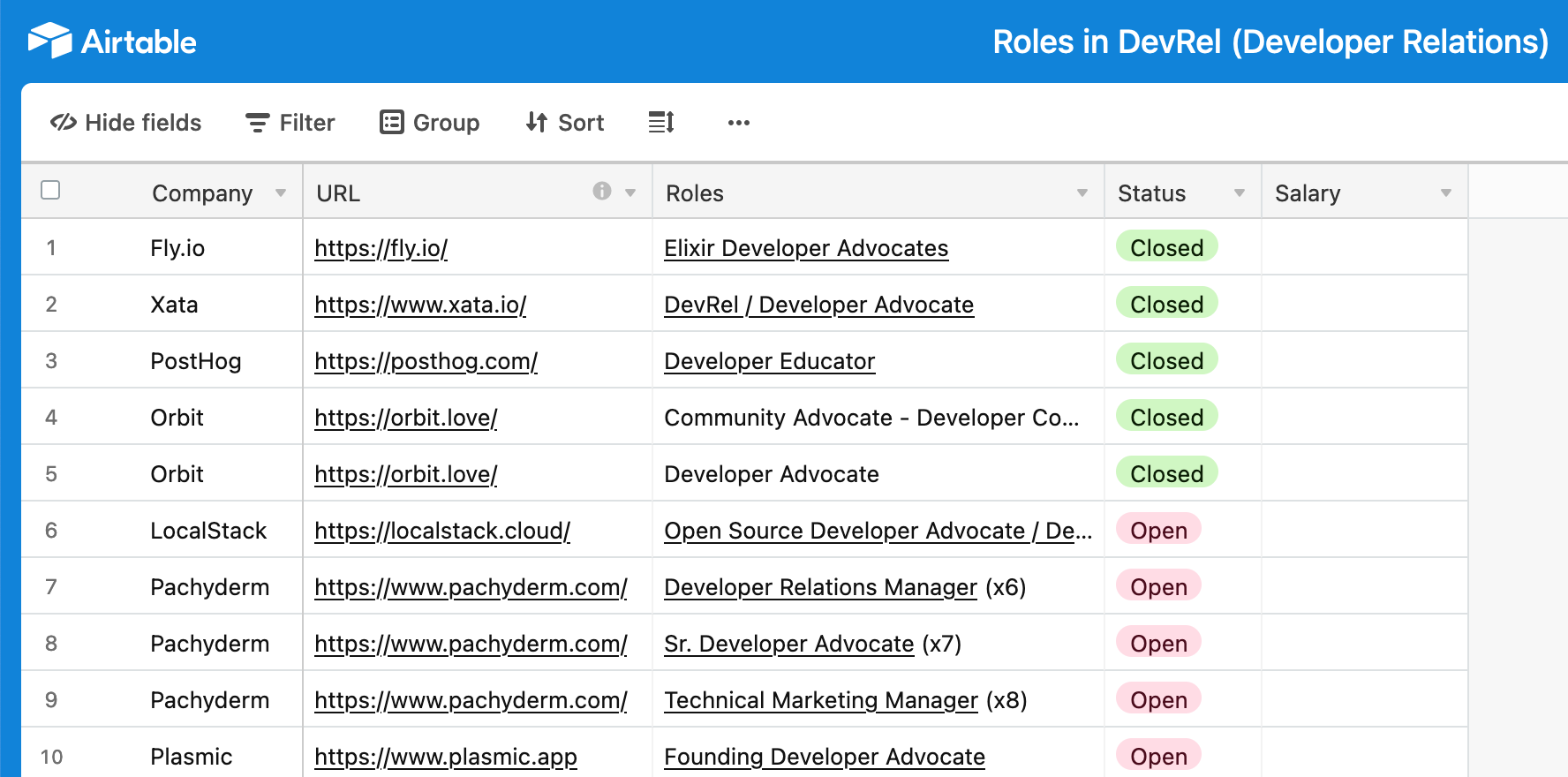Expand the Status column dropdown arrow
Screen dimensions: 1568x777
click(x=1240, y=192)
